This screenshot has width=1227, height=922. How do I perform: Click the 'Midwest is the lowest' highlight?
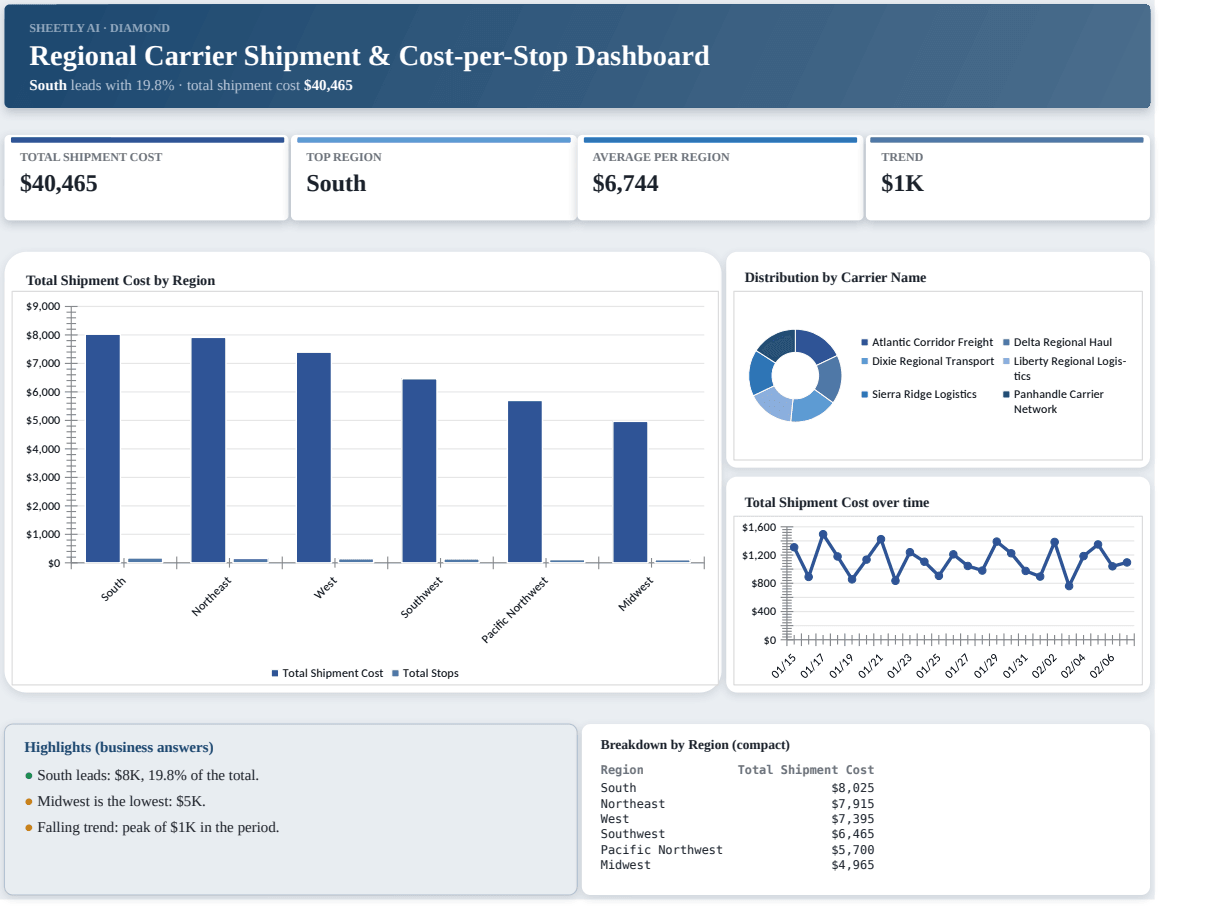click(115, 801)
